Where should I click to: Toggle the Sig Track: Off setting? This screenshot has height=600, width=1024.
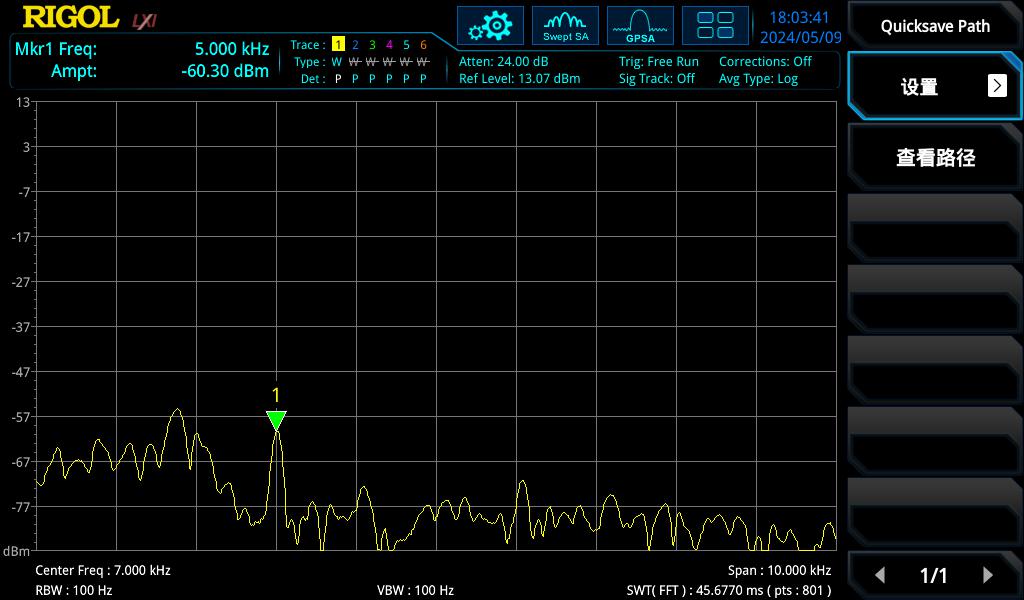656,79
